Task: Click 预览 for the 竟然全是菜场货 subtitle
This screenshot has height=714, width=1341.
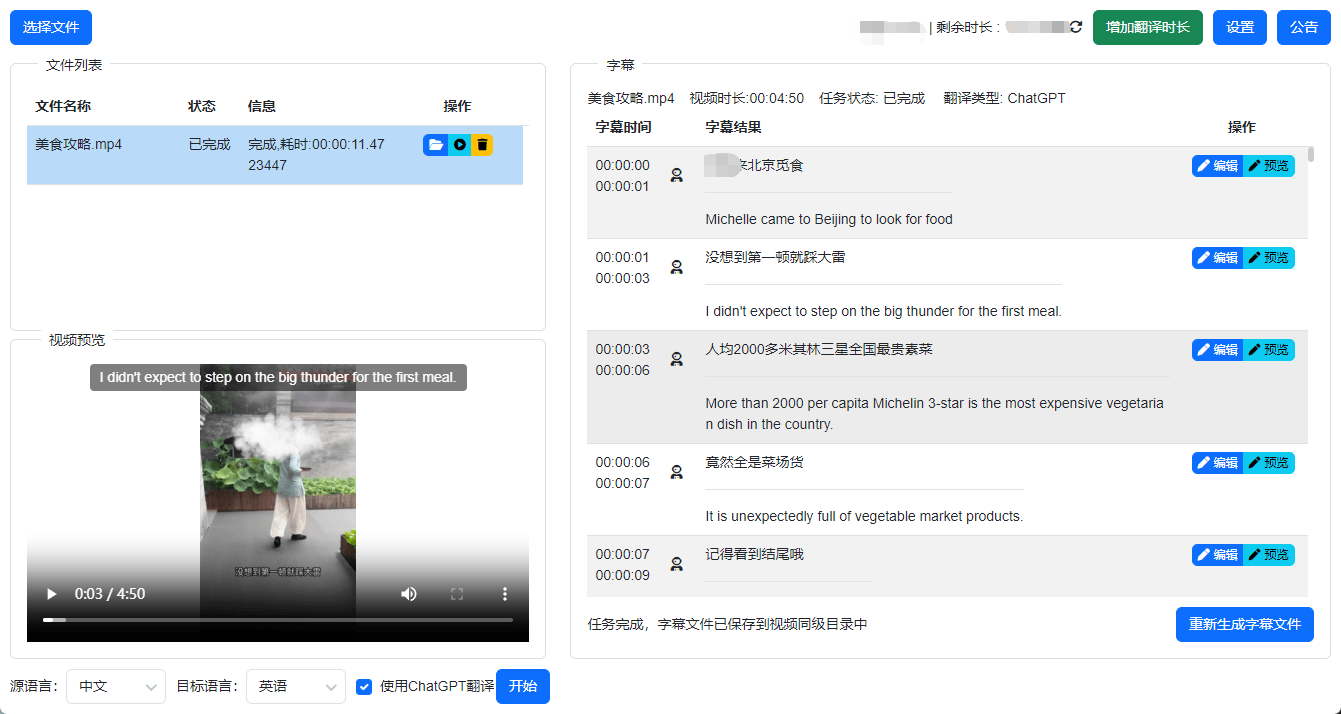Action: tap(1269, 463)
